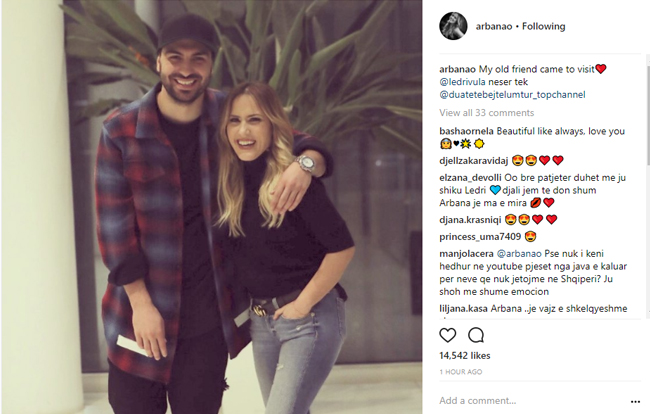650x414 pixels.
Task: Like the post with the heart icon
Action: 448,335
